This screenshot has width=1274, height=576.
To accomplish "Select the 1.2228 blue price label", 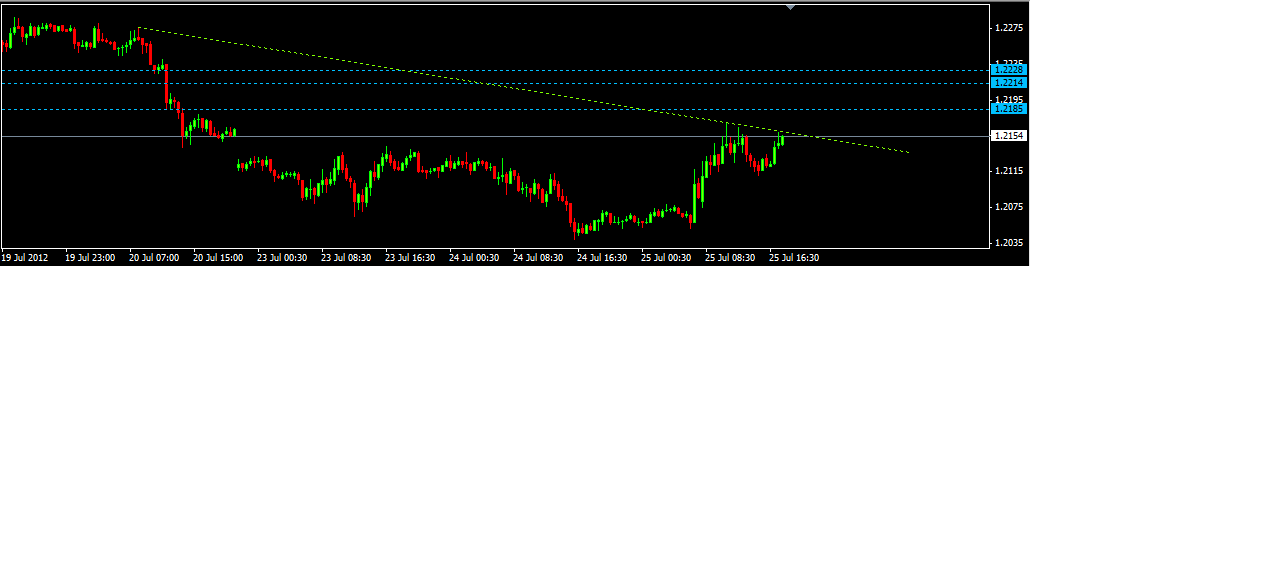I will (1008, 70).
